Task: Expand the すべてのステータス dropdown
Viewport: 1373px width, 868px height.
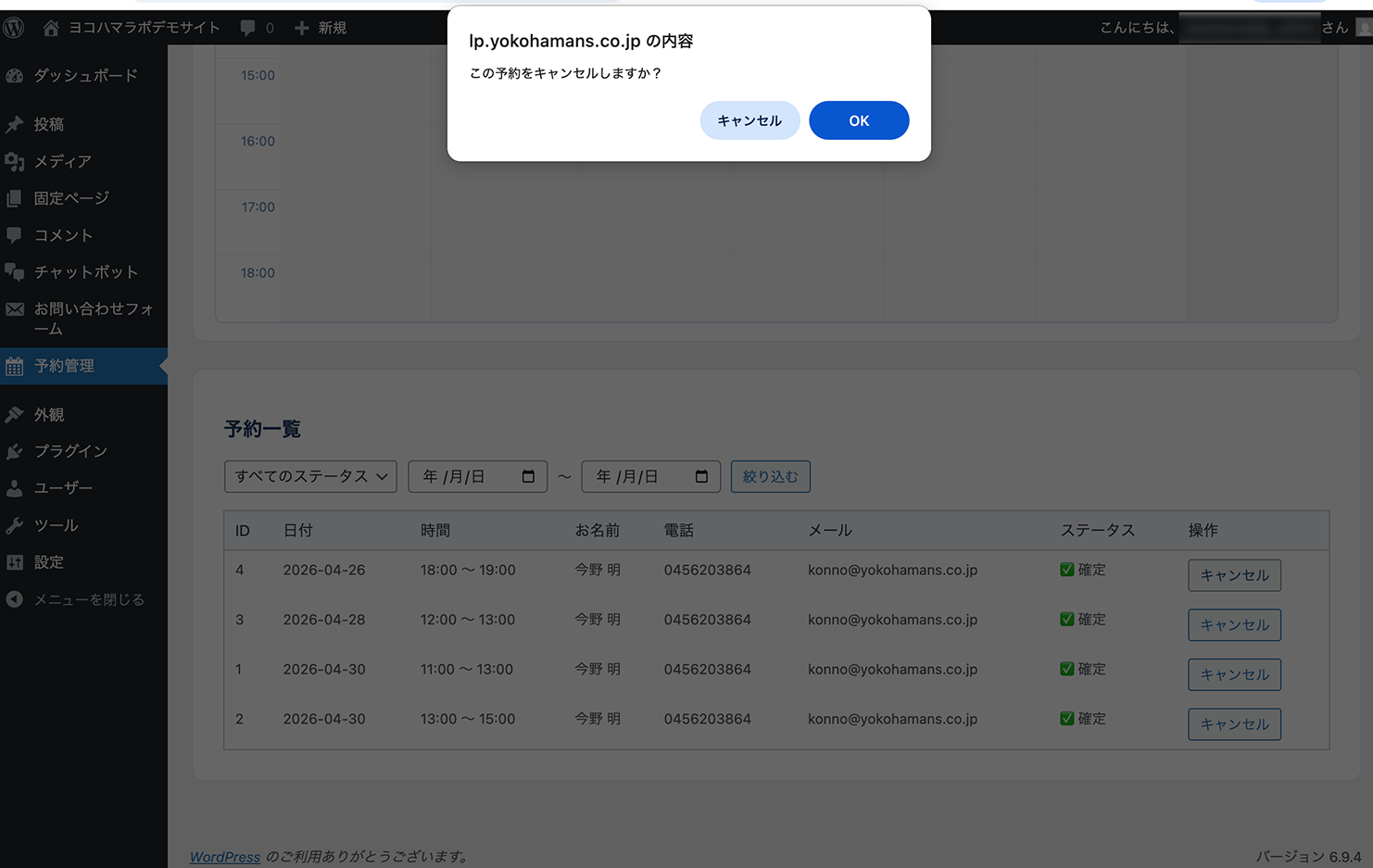Action: coord(310,476)
